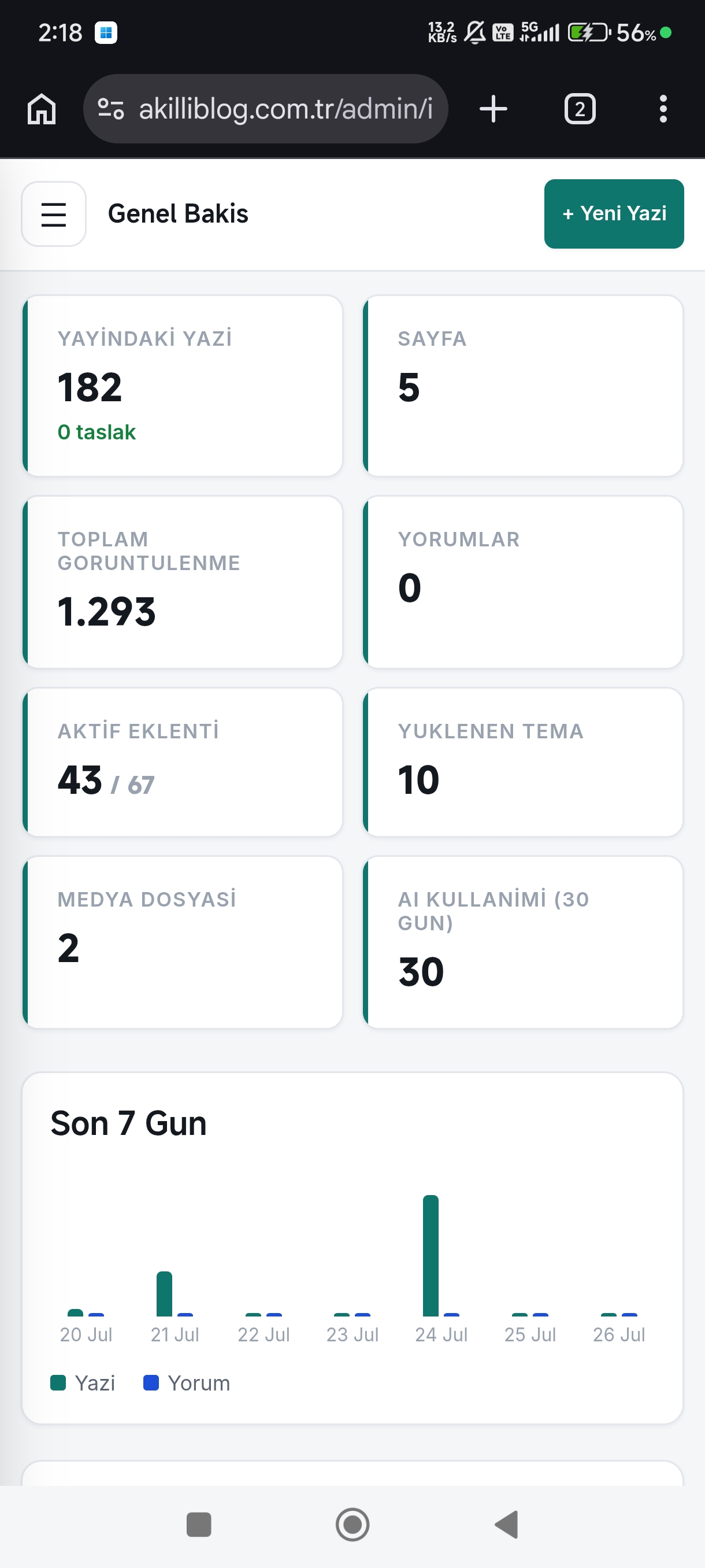Click the blue Yorum legend color swatch
The width and height of the screenshot is (705, 1568).
point(151,1383)
